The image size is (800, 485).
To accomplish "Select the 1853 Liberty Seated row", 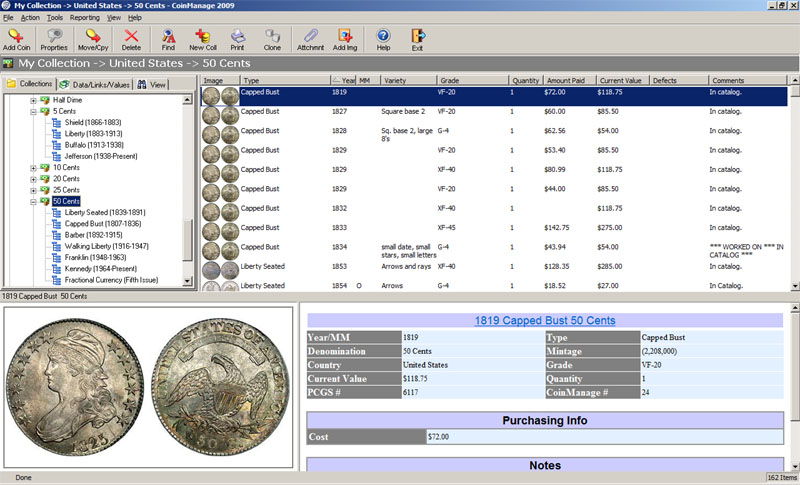I will coord(494,270).
